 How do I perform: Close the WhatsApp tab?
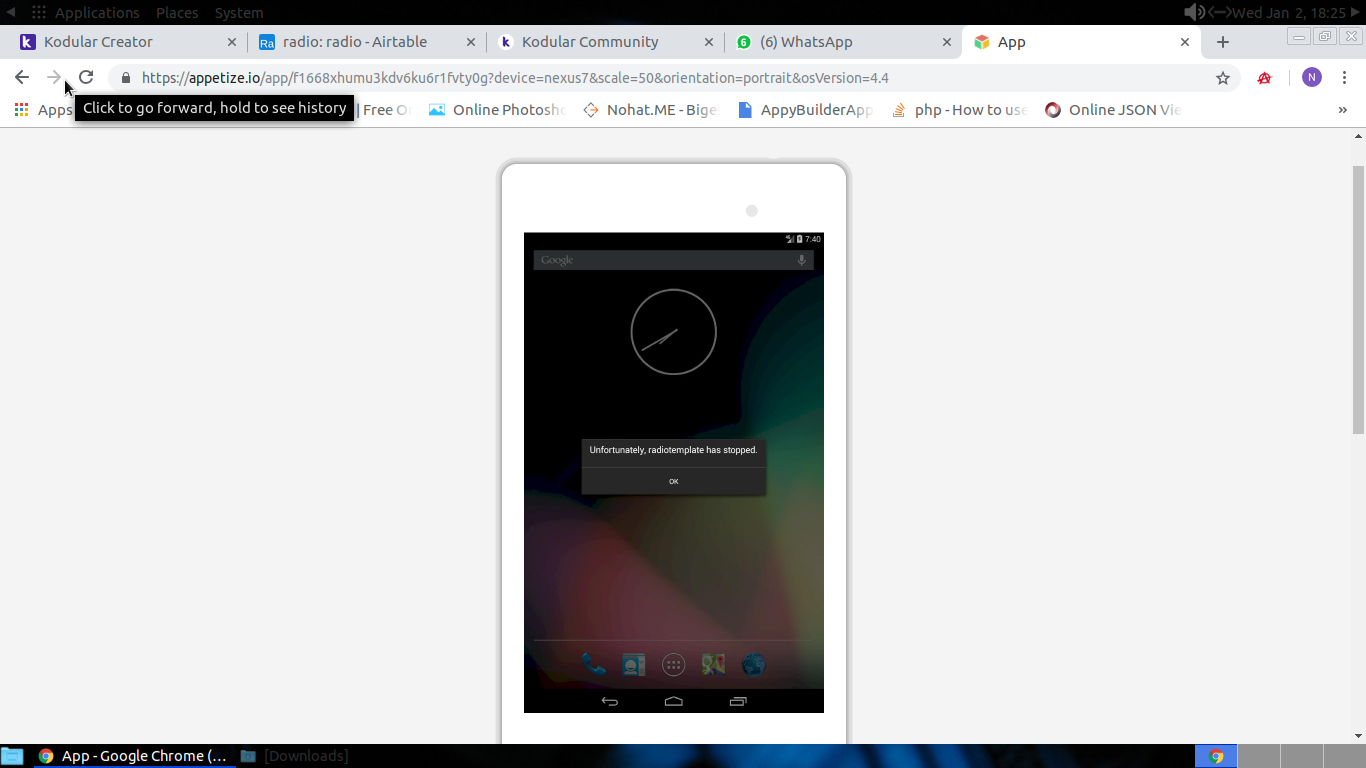pos(947,42)
